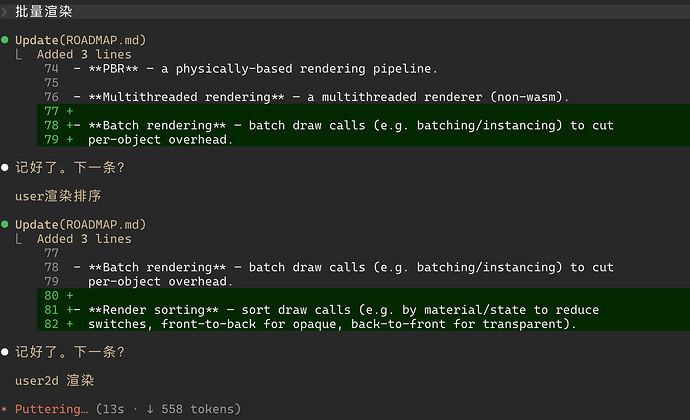690x420 pixels.
Task: Click added line 77 plus marker
Action: [x=70, y=111]
